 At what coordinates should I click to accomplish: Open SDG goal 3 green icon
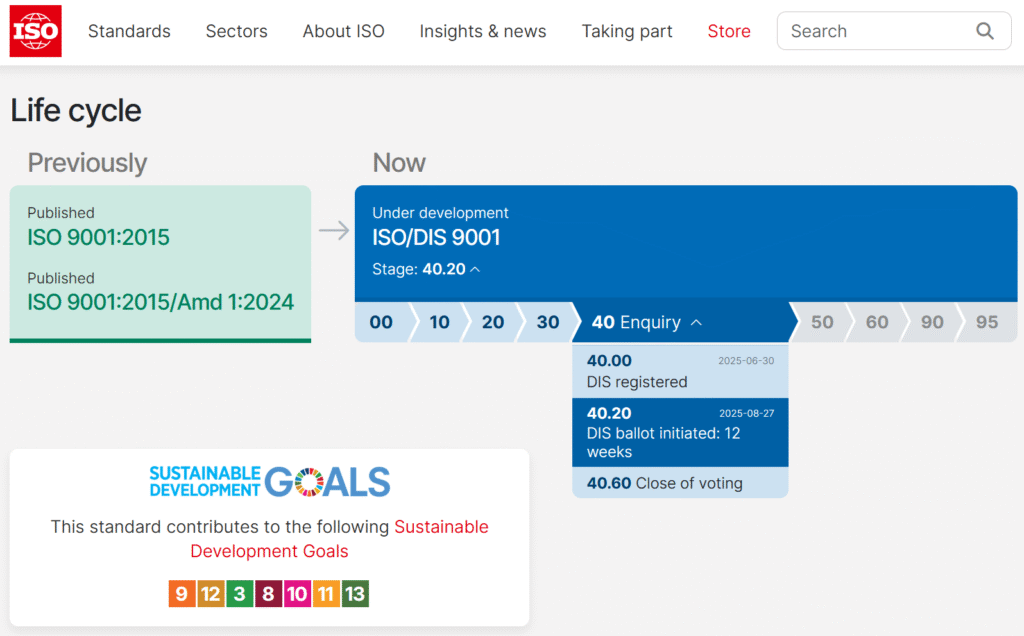tap(239, 594)
